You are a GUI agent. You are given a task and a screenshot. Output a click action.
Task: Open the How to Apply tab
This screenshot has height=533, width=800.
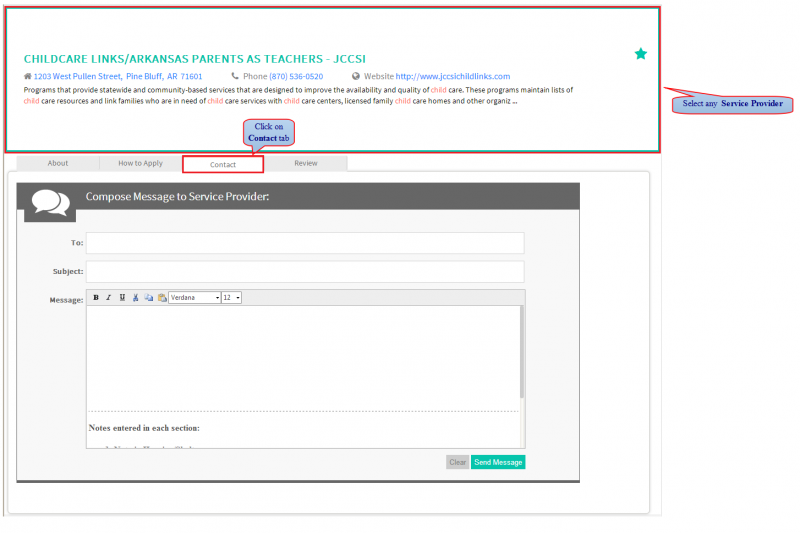(x=140, y=163)
